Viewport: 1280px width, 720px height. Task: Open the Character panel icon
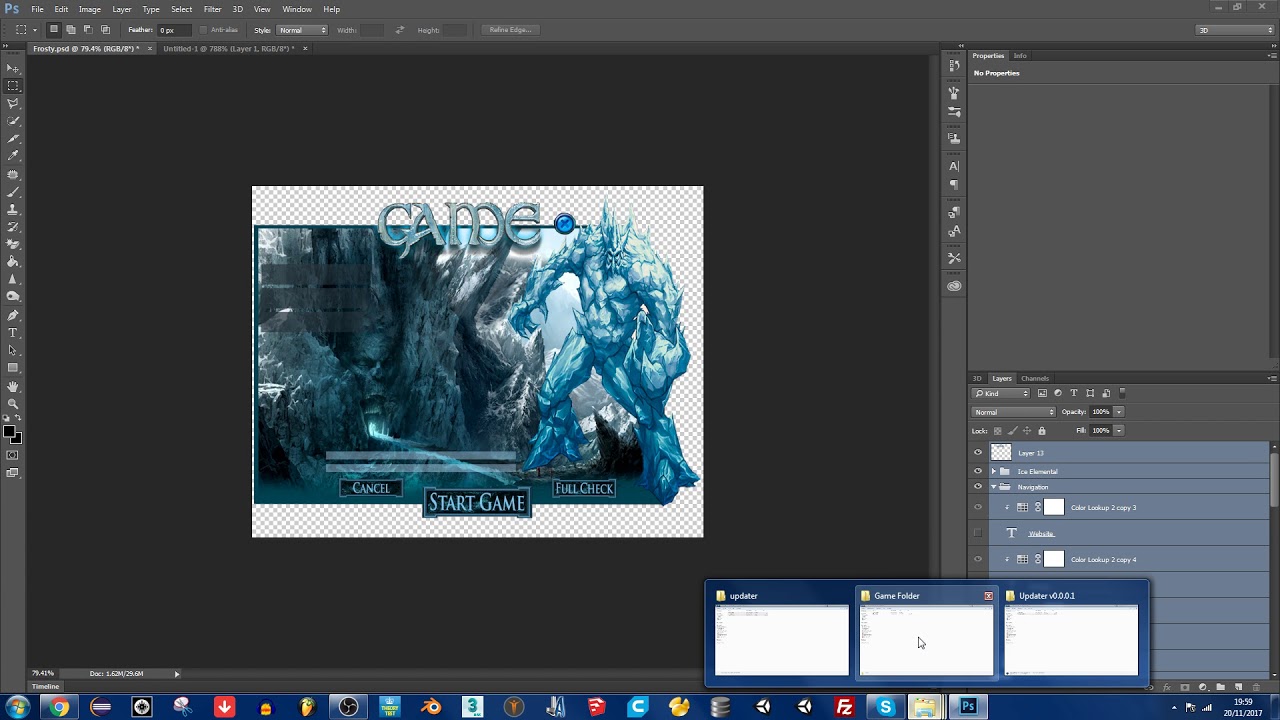954,166
